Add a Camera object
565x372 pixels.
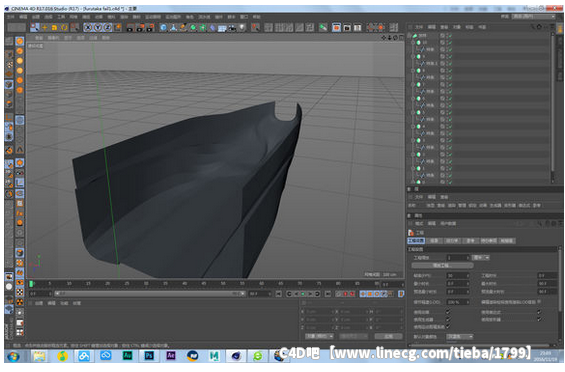(x=232, y=27)
